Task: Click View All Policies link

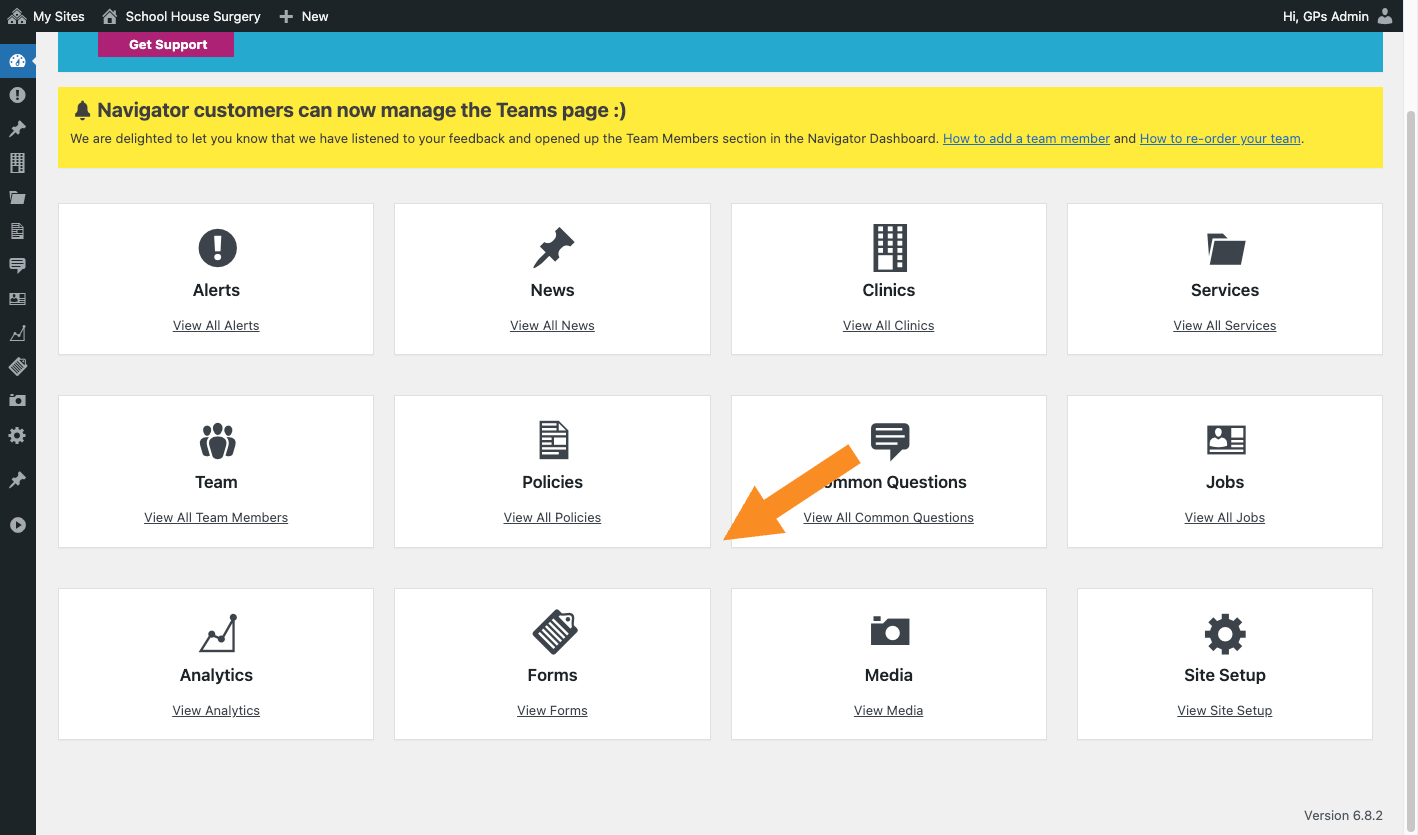Action: click(x=552, y=518)
